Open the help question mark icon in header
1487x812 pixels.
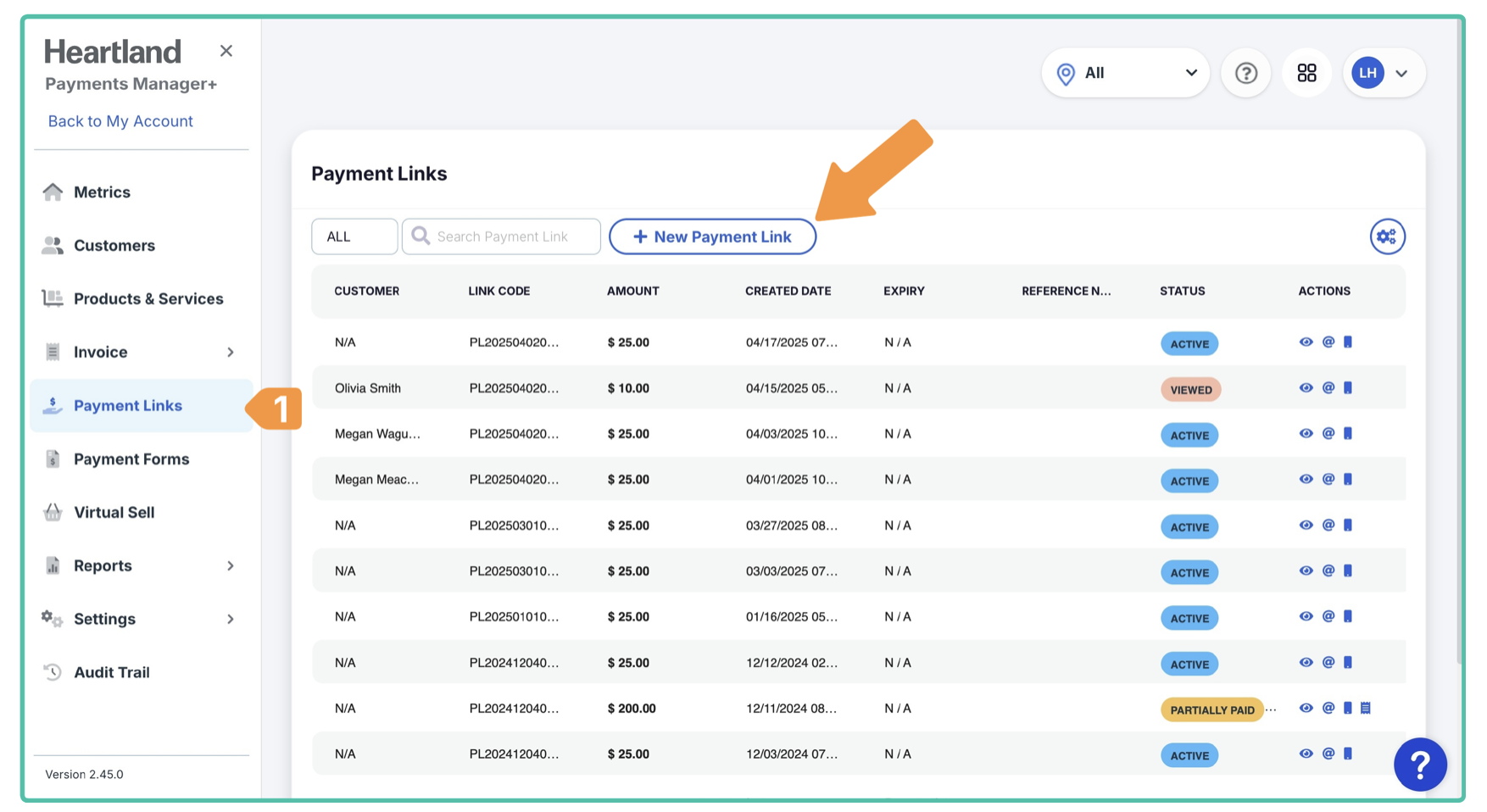1245,73
